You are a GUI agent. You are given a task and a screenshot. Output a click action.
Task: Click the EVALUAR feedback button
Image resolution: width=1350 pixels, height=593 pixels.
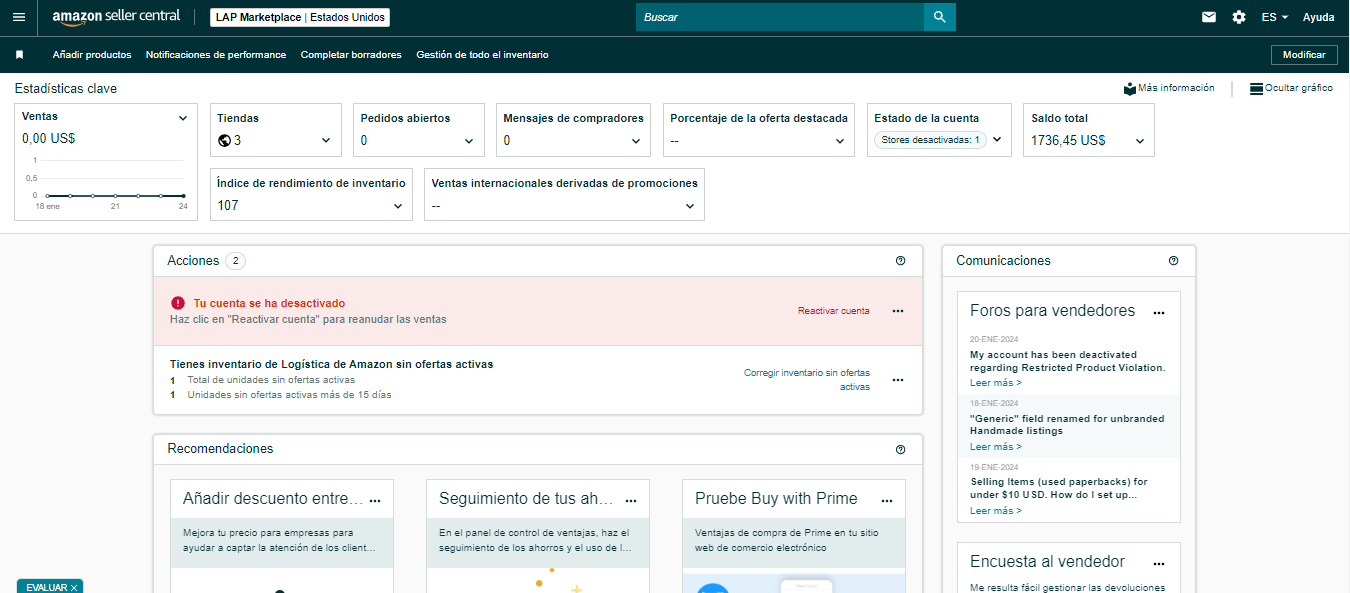46,588
